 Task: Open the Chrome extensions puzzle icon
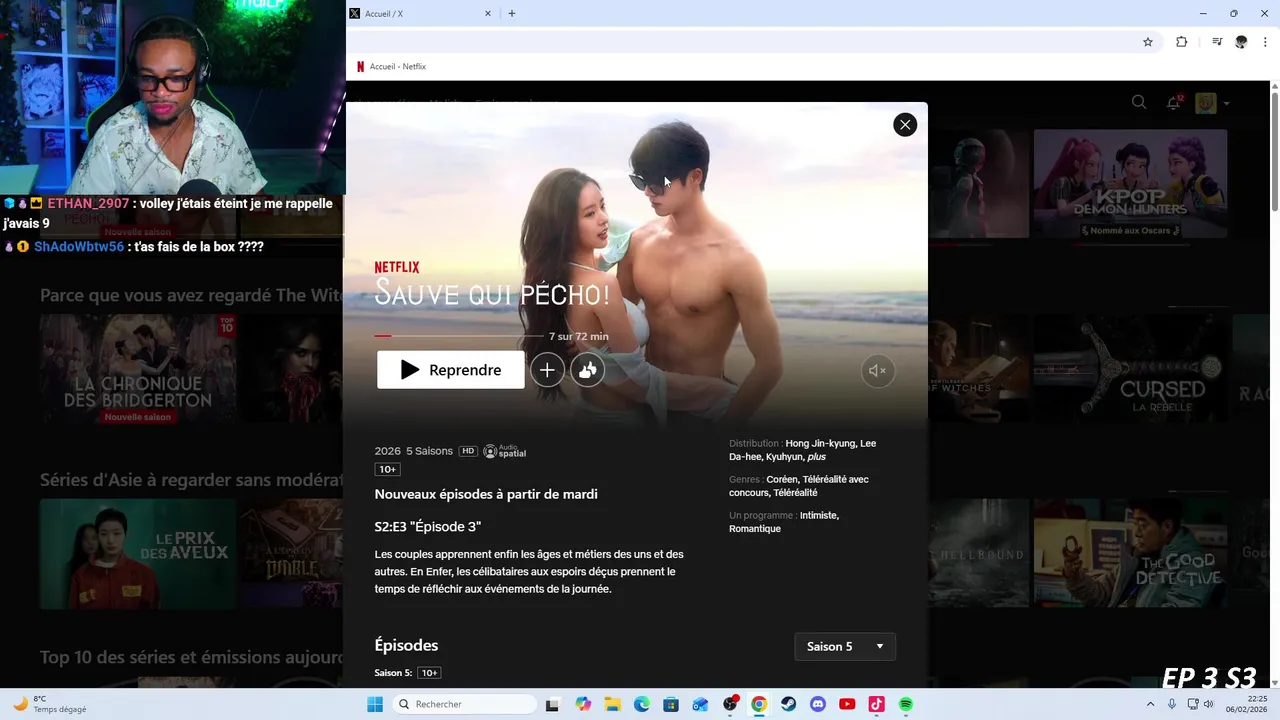point(1181,42)
